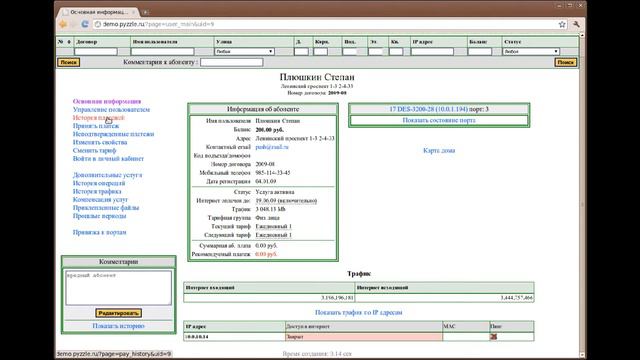This screenshot has width=640, height=360.
Task: Click the left Поиск search button
Action: [x=69, y=62]
